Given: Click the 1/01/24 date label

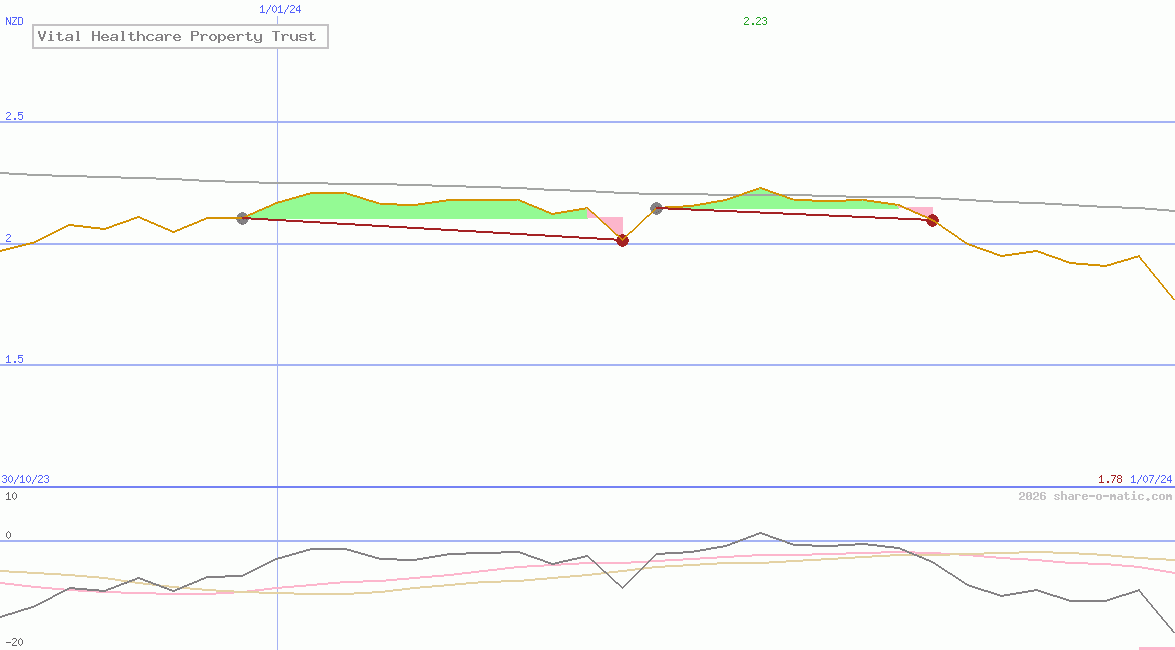Looking at the screenshot, I should coord(280,9).
